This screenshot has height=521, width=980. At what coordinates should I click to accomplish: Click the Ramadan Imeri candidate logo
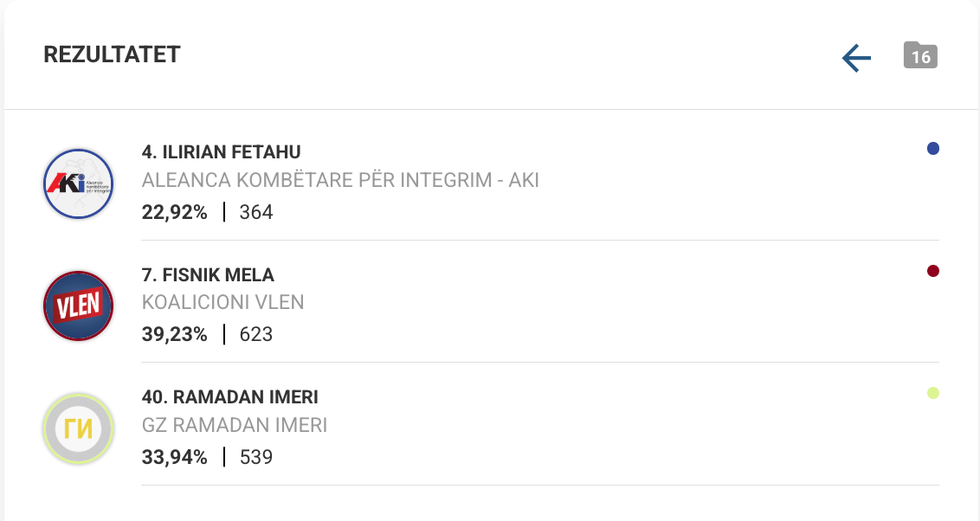(x=78, y=429)
